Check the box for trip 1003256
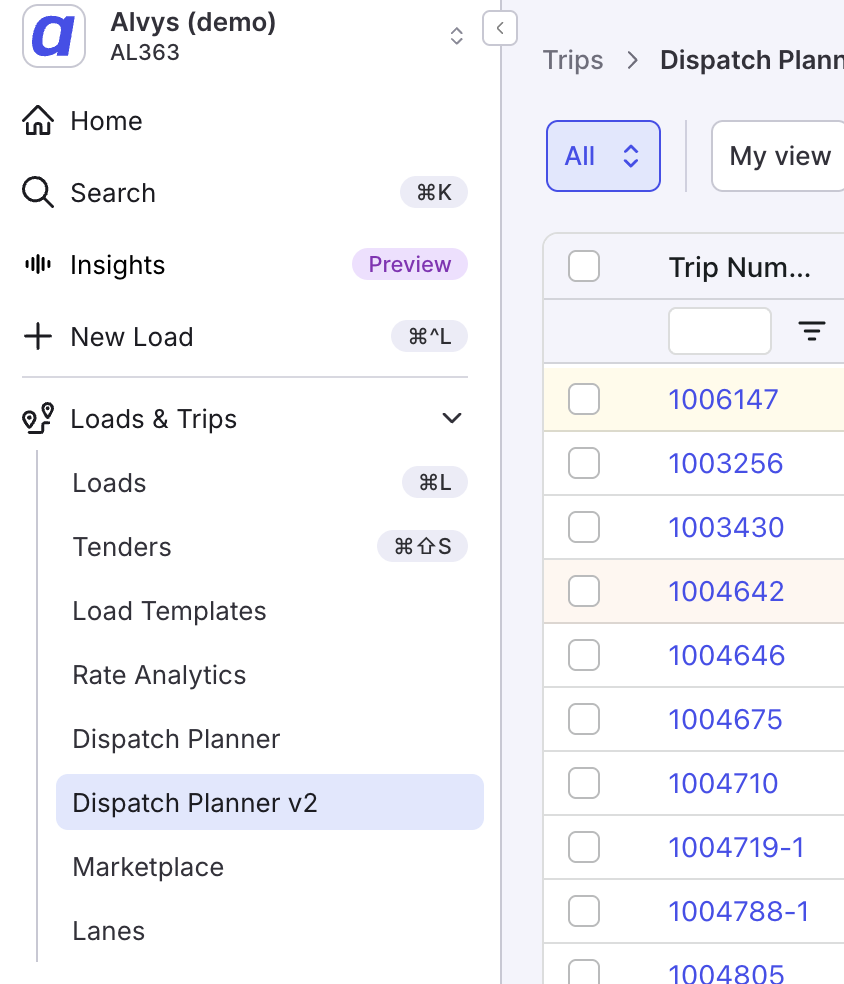The height and width of the screenshot is (984, 844). [584, 463]
